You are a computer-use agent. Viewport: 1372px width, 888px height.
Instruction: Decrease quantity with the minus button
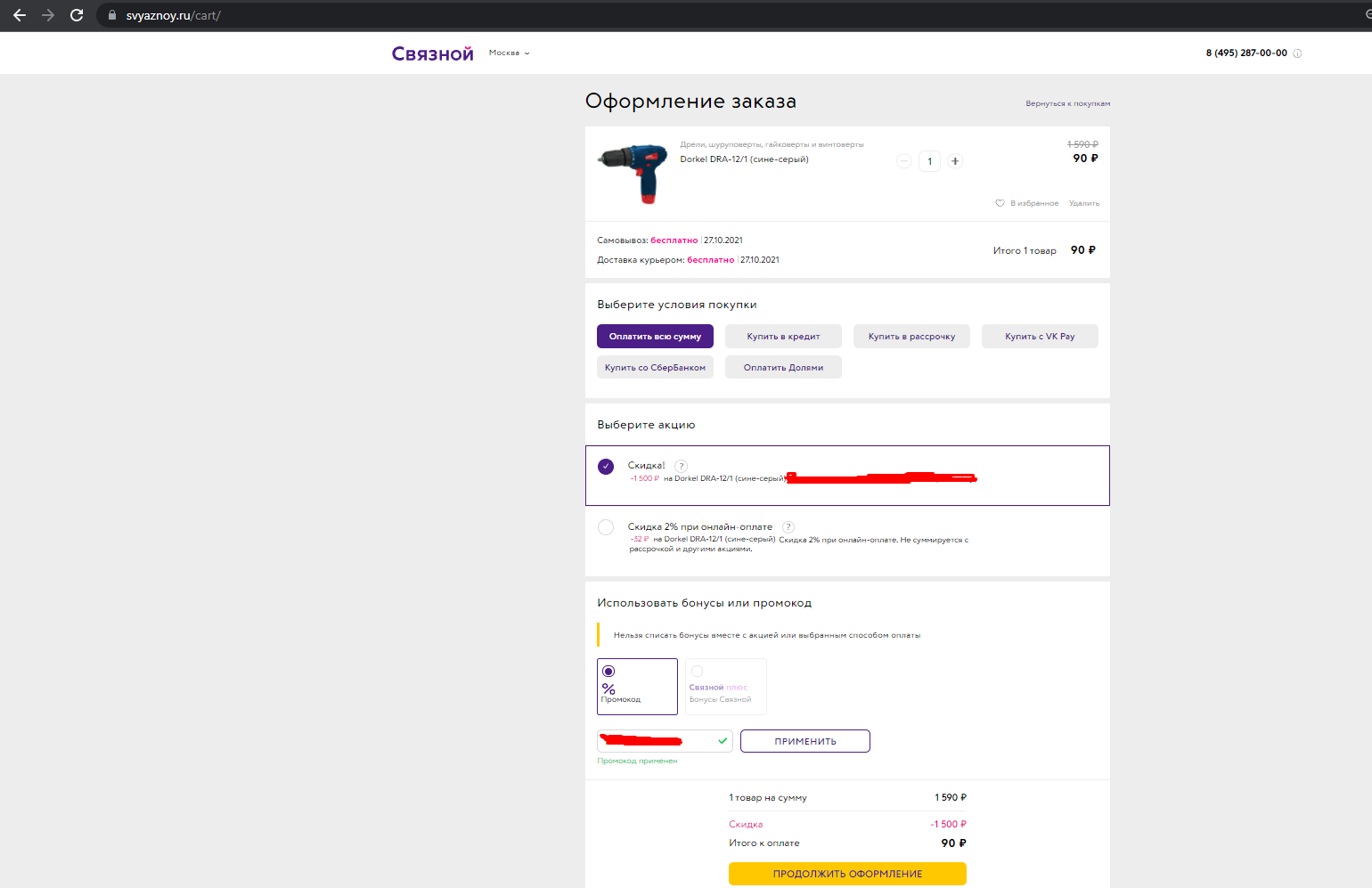904,161
